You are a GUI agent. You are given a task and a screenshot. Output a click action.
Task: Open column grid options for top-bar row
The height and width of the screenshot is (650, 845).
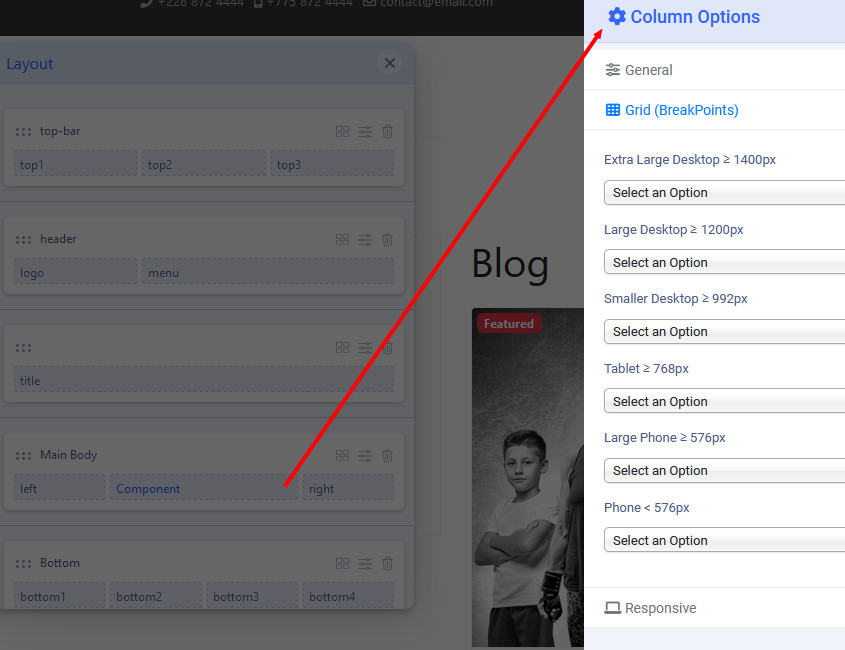(x=342, y=132)
